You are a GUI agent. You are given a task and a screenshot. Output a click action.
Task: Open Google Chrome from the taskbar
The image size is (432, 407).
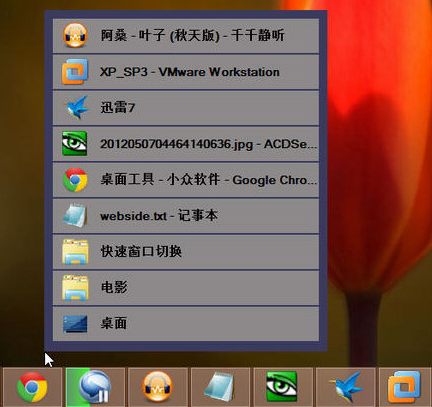coord(32,387)
